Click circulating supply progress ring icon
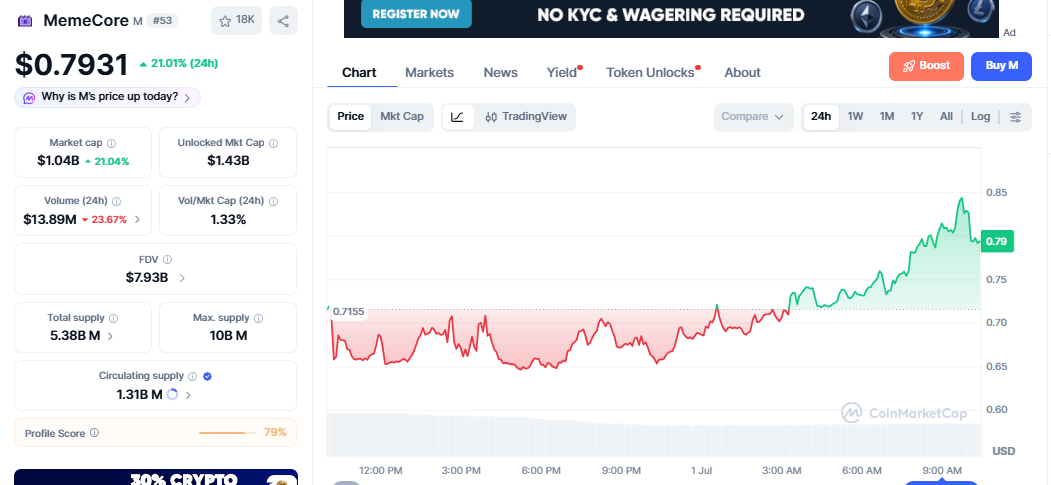The image size is (1051, 485). click(x=172, y=395)
